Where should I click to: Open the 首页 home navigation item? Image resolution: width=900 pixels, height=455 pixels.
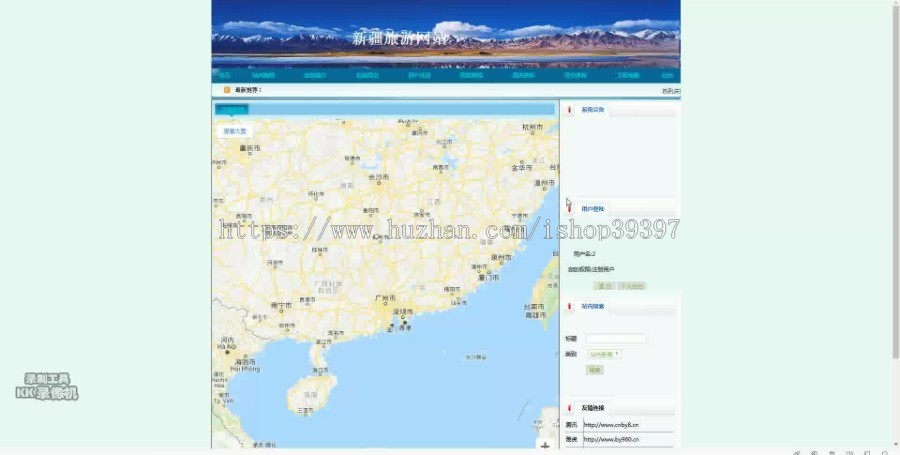click(x=224, y=75)
